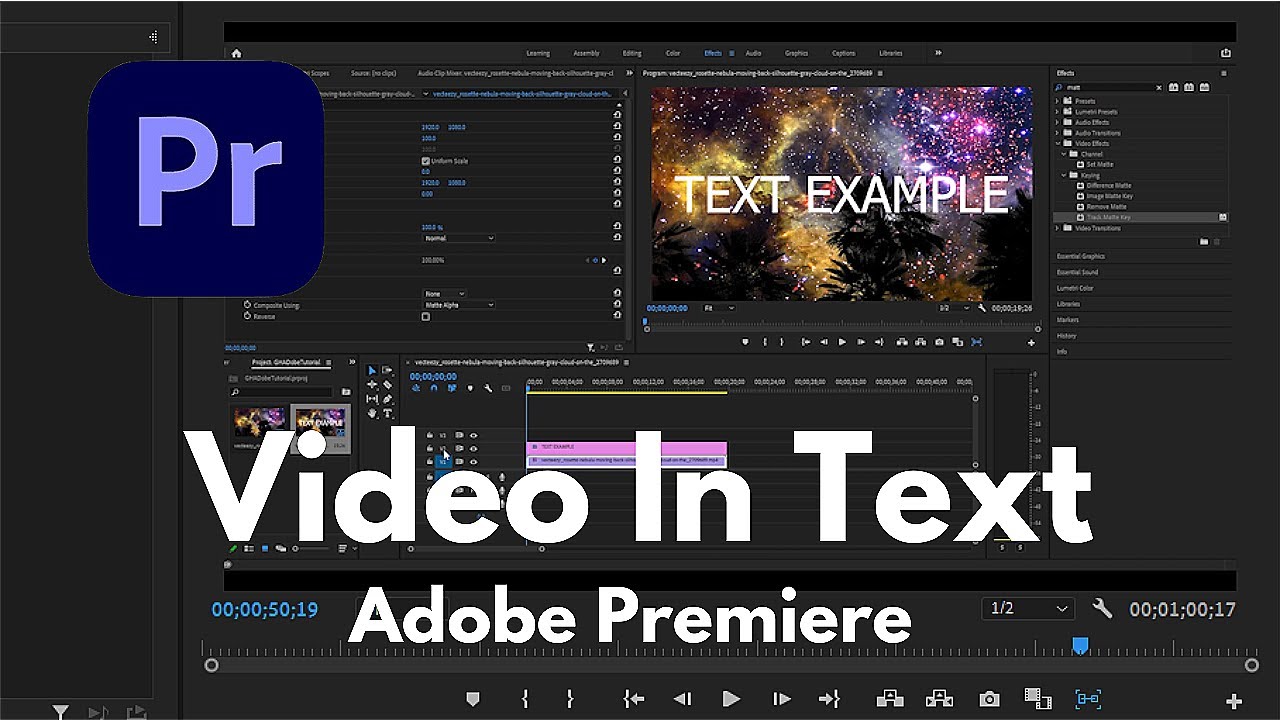Select the Set Matte effect

(x=1100, y=164)
